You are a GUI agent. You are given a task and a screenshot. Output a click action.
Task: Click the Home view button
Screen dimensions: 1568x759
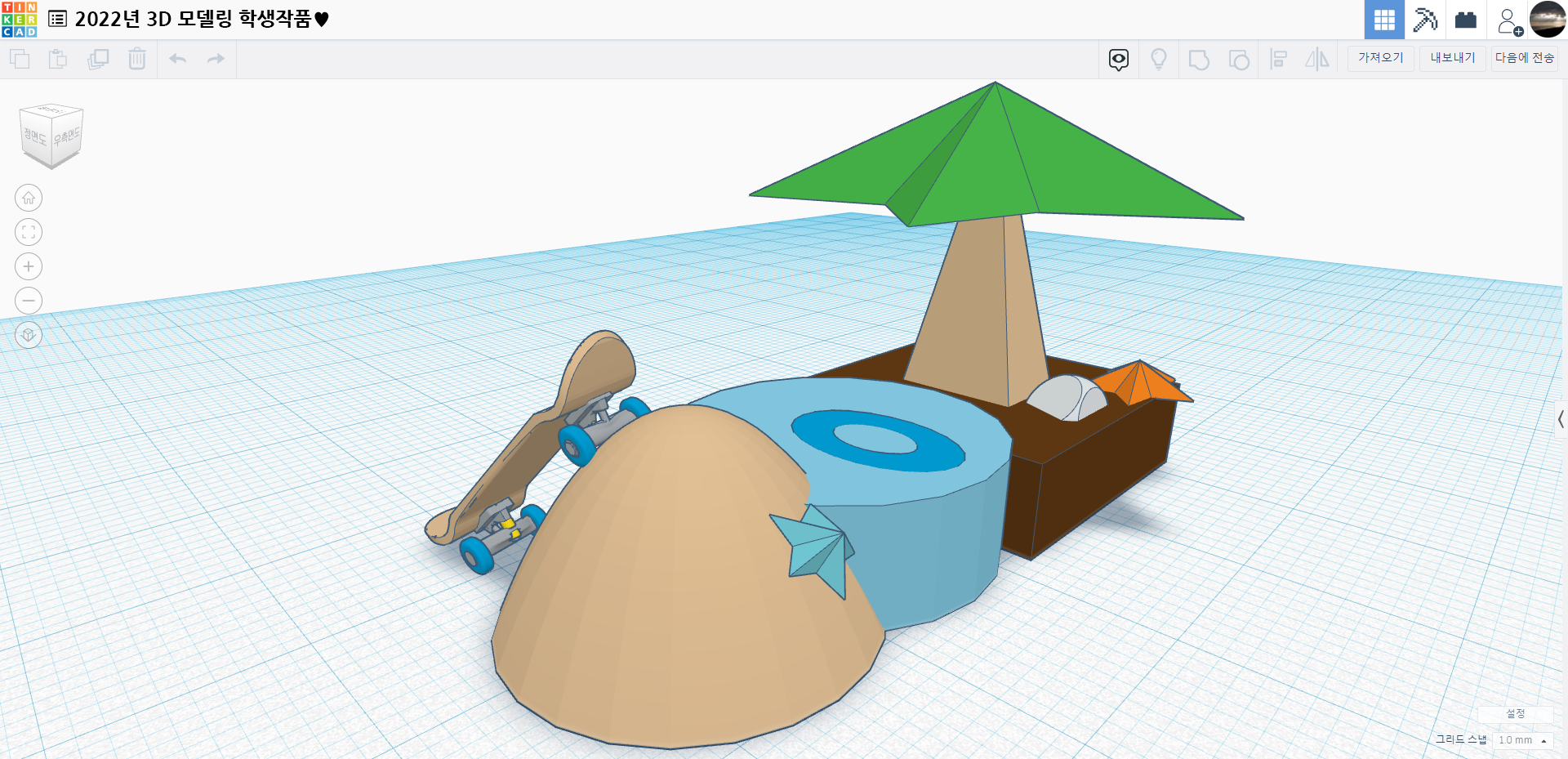[x=29, y=198]
